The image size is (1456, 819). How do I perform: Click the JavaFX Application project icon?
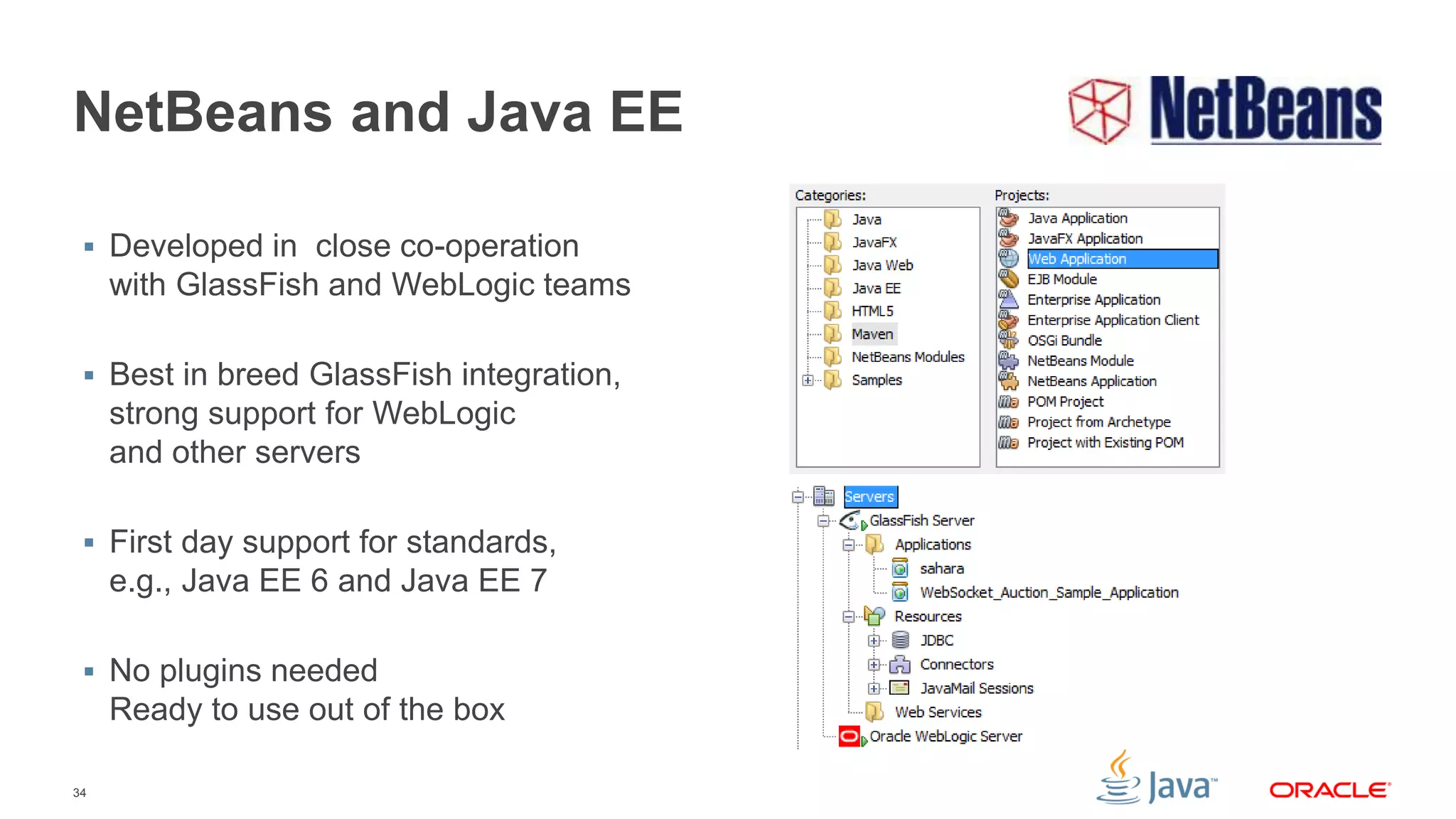click(1008, 238)
